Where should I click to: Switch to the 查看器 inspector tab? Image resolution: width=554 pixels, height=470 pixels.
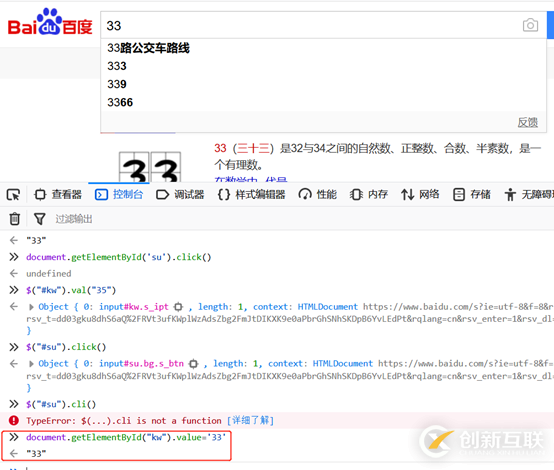58,194
